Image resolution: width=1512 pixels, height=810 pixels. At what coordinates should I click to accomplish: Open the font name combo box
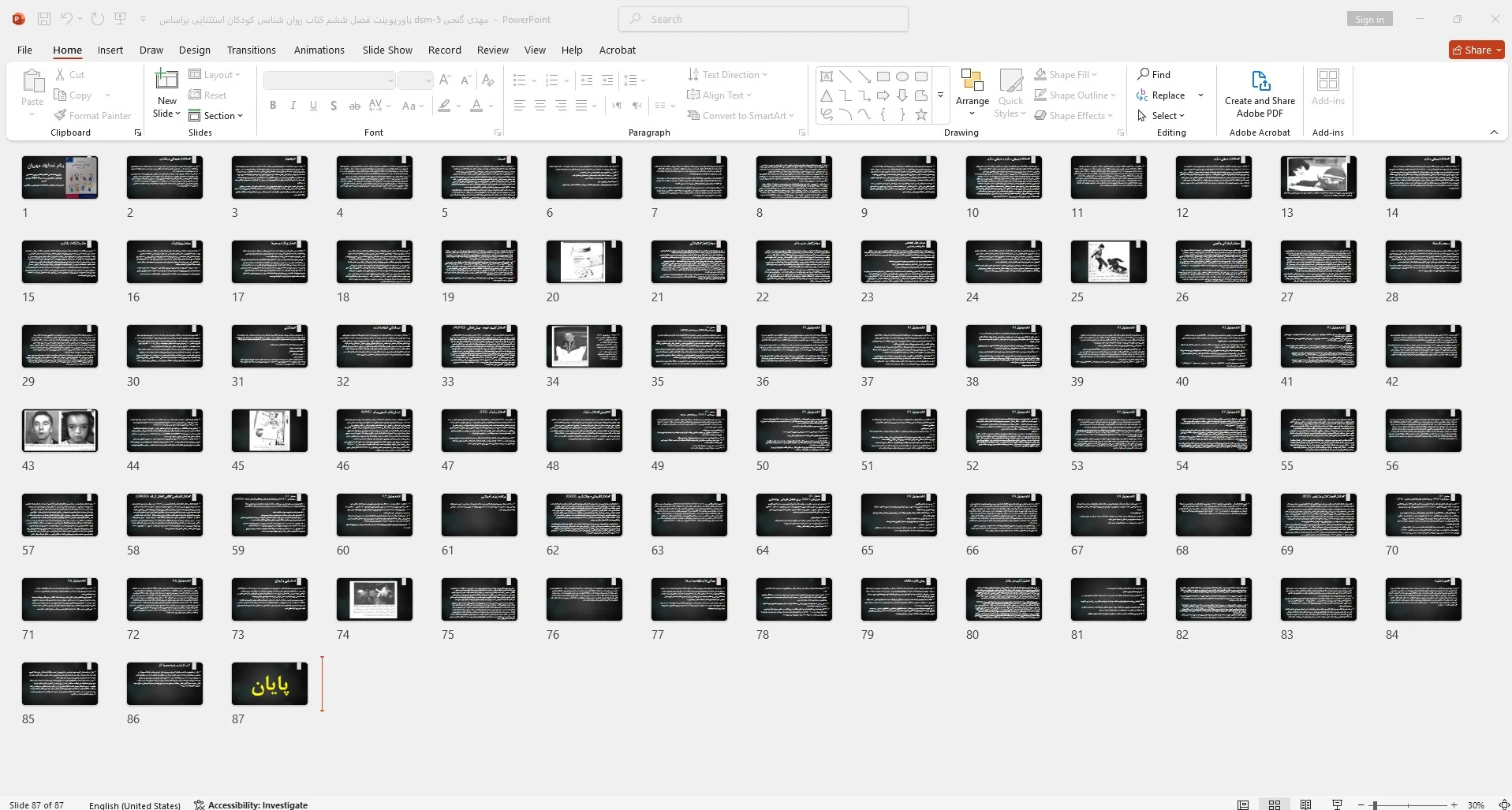[329, 80]
